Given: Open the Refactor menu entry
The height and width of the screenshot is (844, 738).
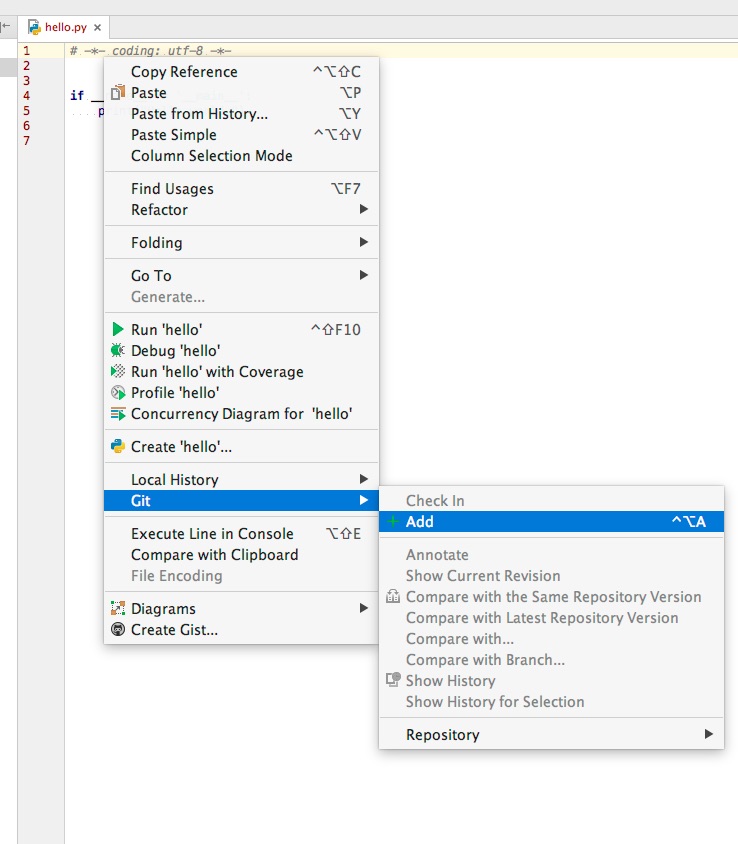Looking at the screenshot, I should coord(241,209).
